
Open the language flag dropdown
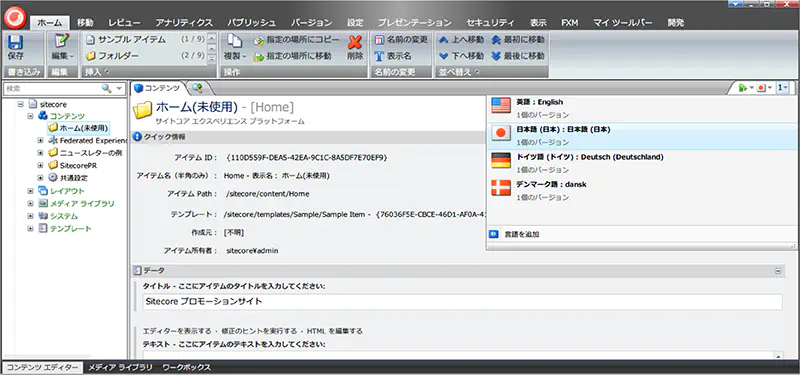pyautogui.click(x=765, y=88)
